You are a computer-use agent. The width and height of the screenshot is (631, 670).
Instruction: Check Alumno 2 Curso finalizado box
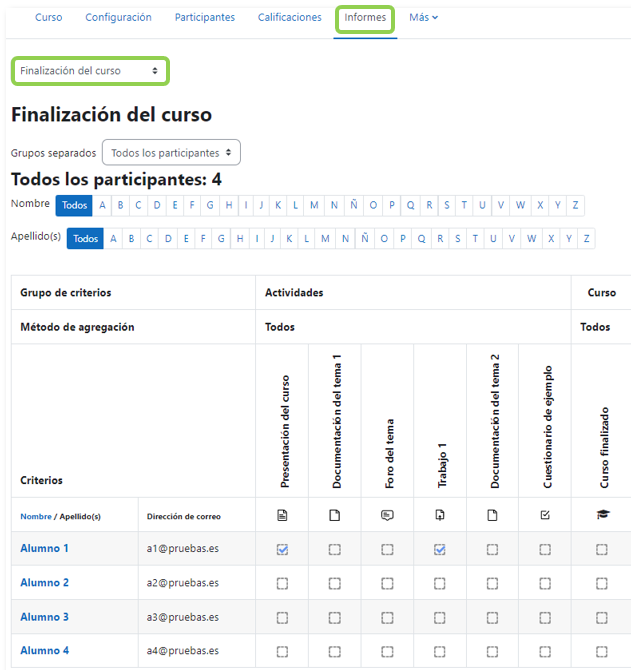[x=602, y=583]
